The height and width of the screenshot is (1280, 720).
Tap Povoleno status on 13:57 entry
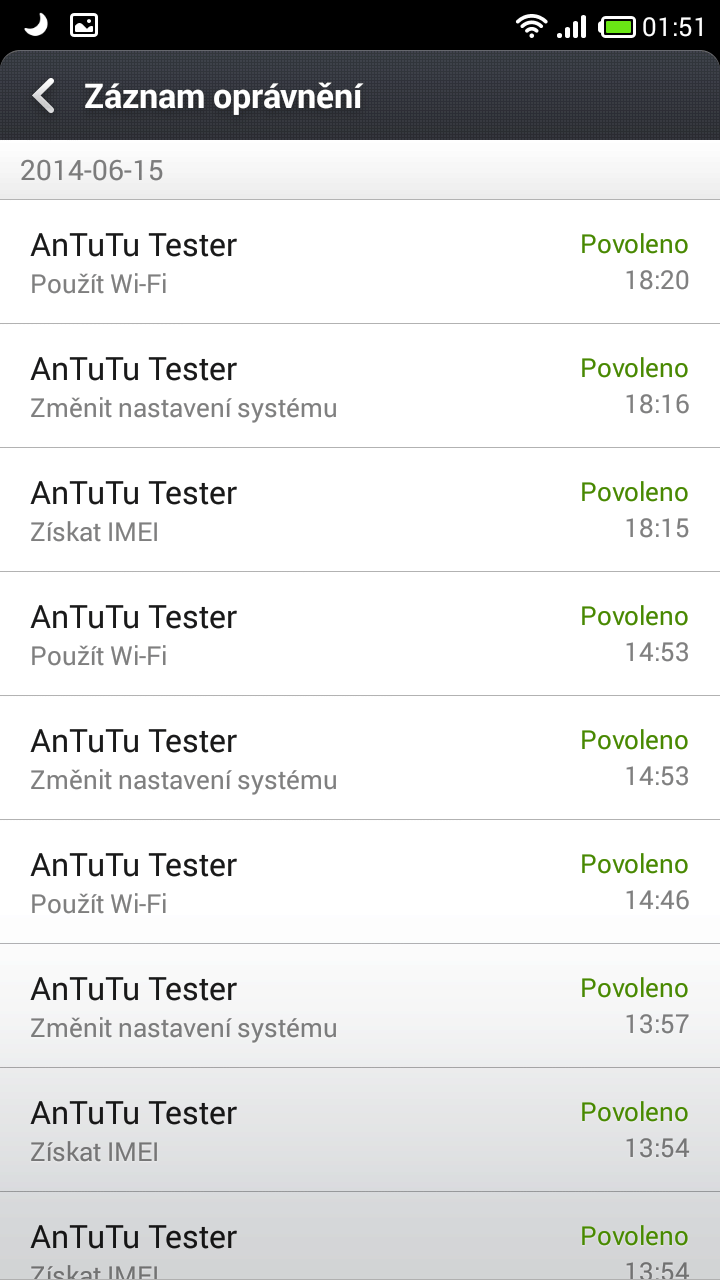point(635,988)
